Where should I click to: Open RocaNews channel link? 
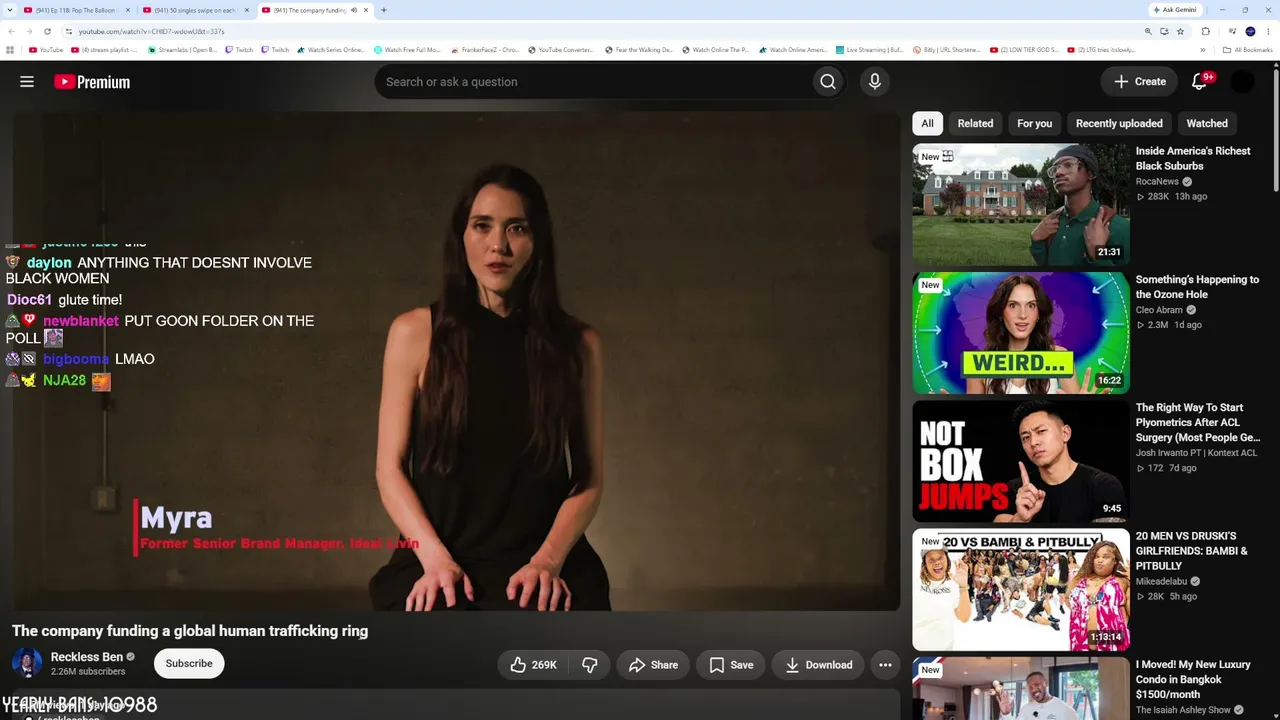click(1157, 182)
